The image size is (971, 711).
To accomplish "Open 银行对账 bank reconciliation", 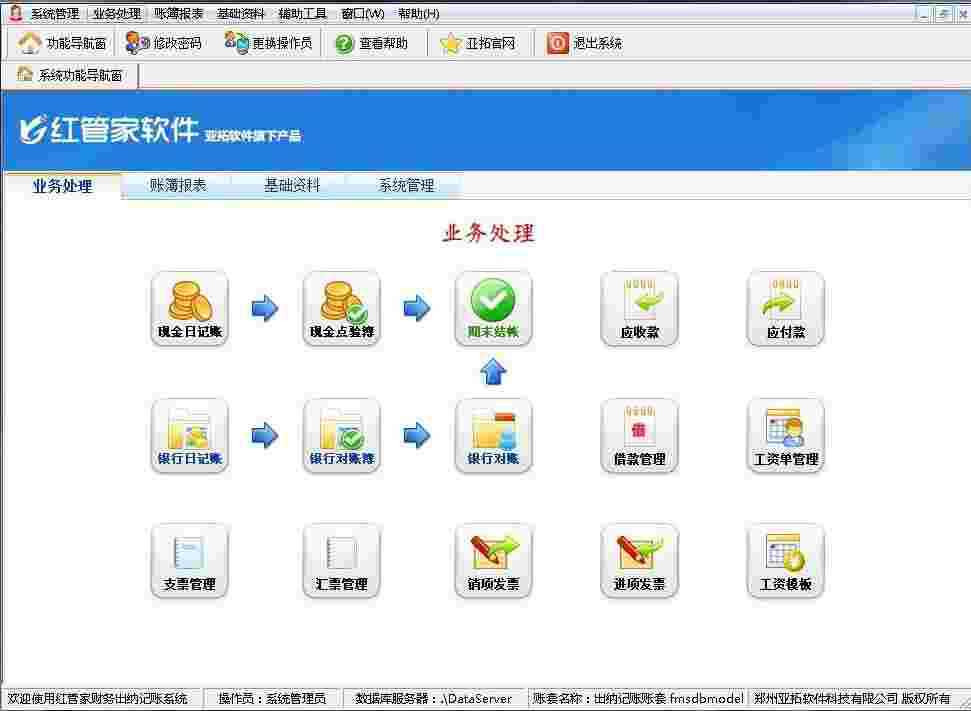I will tap(492, 435).
